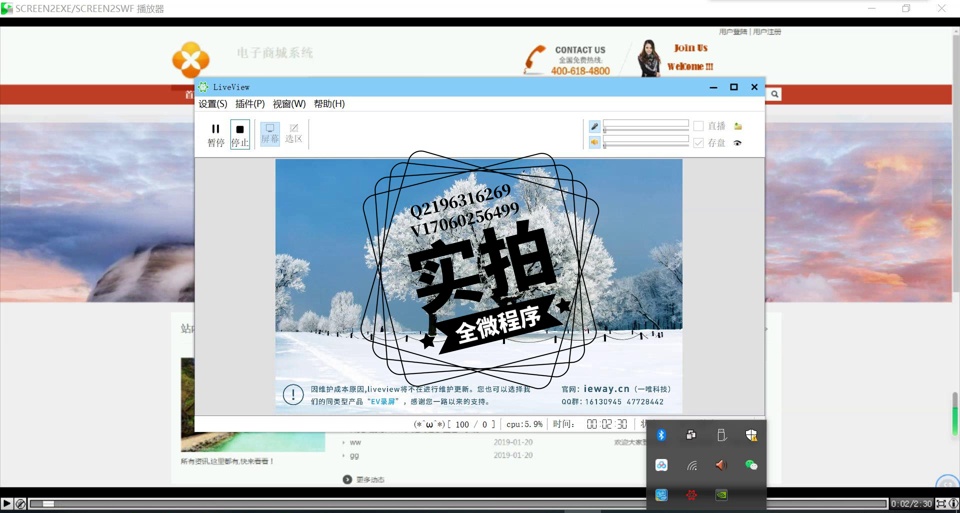Screen dimensions: 960x513
Task: Toggle the speaker audio icon in LiveView
Action: [594, 143]
